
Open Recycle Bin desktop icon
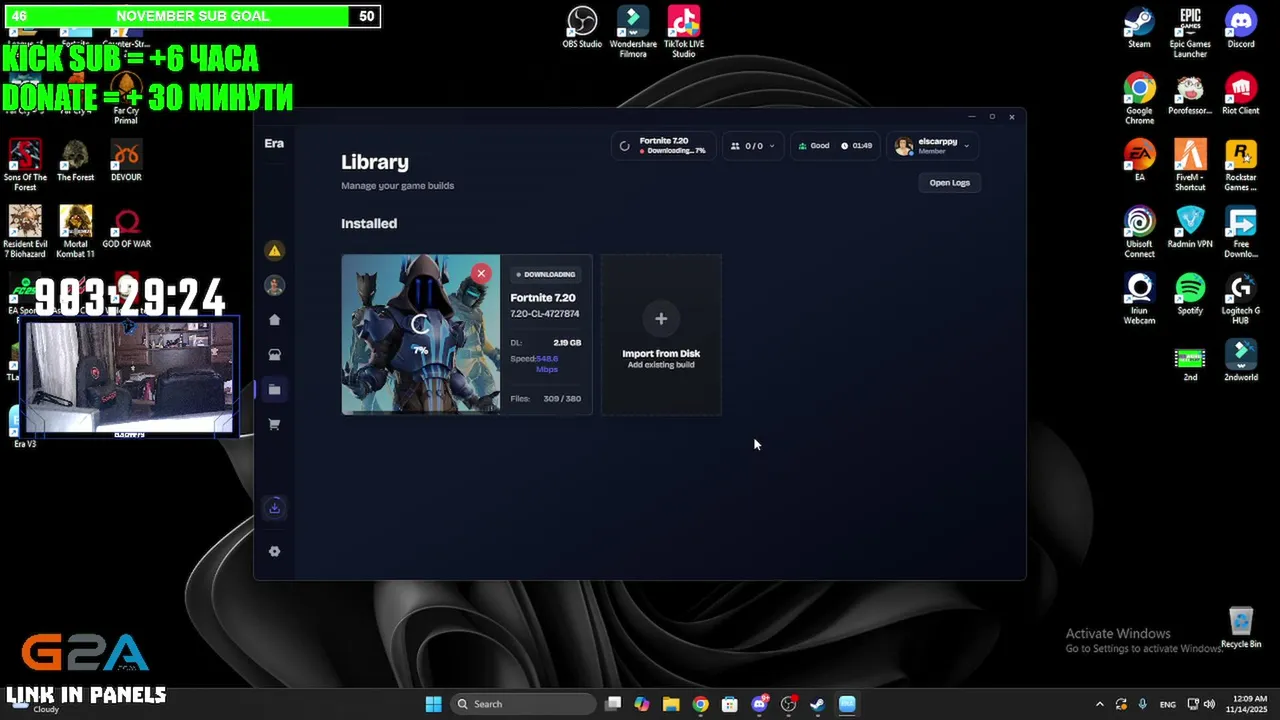coord(1241,627)
